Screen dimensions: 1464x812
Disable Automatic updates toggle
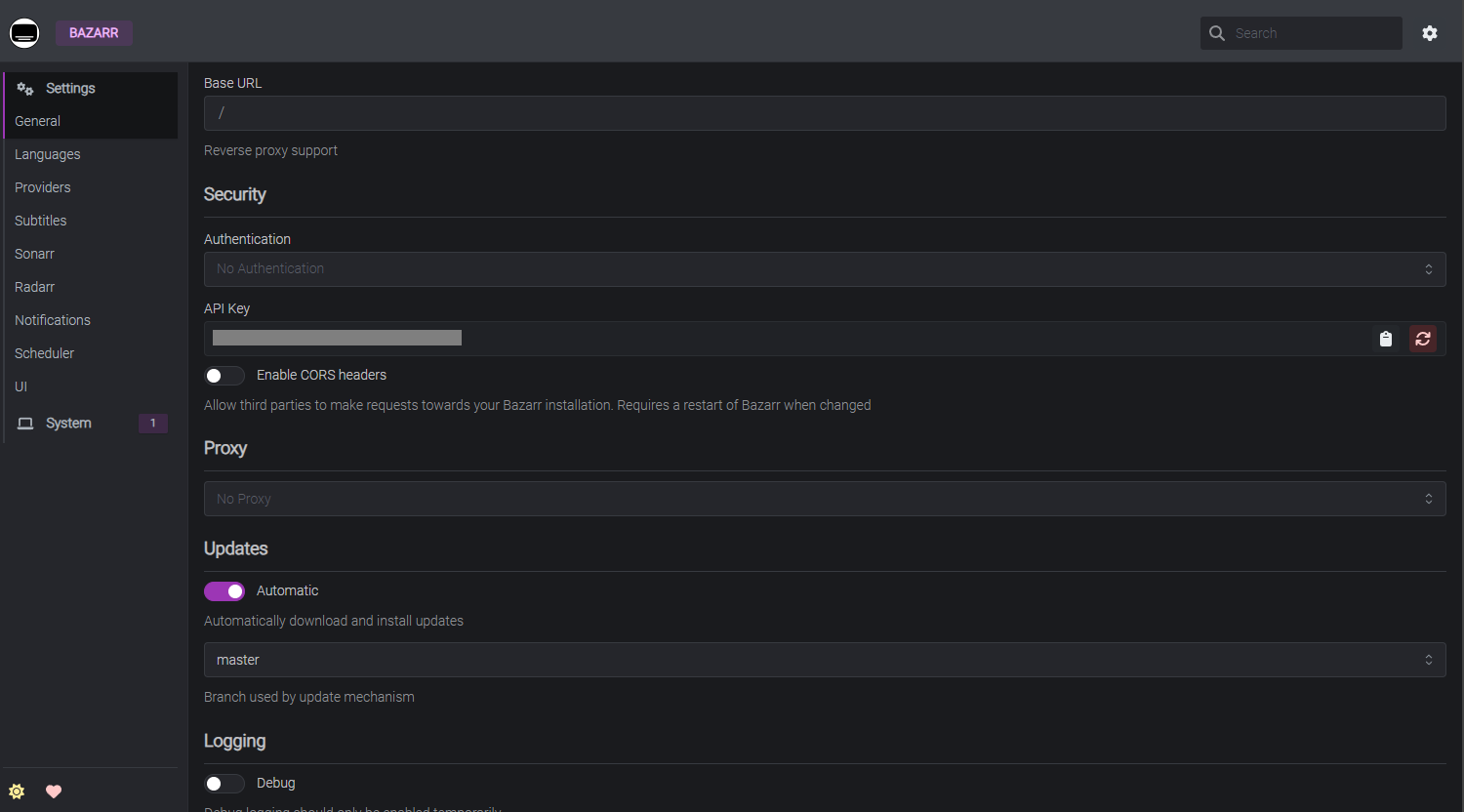click(x=224, y=591)
